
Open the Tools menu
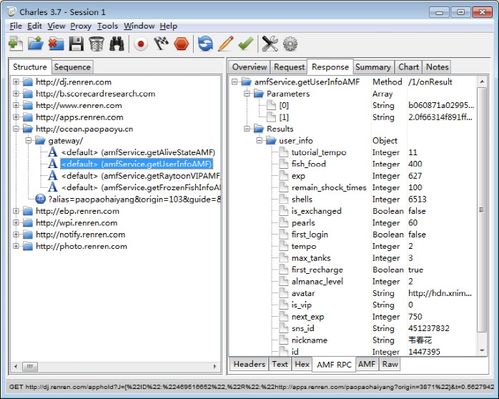(x=107, y=26)
